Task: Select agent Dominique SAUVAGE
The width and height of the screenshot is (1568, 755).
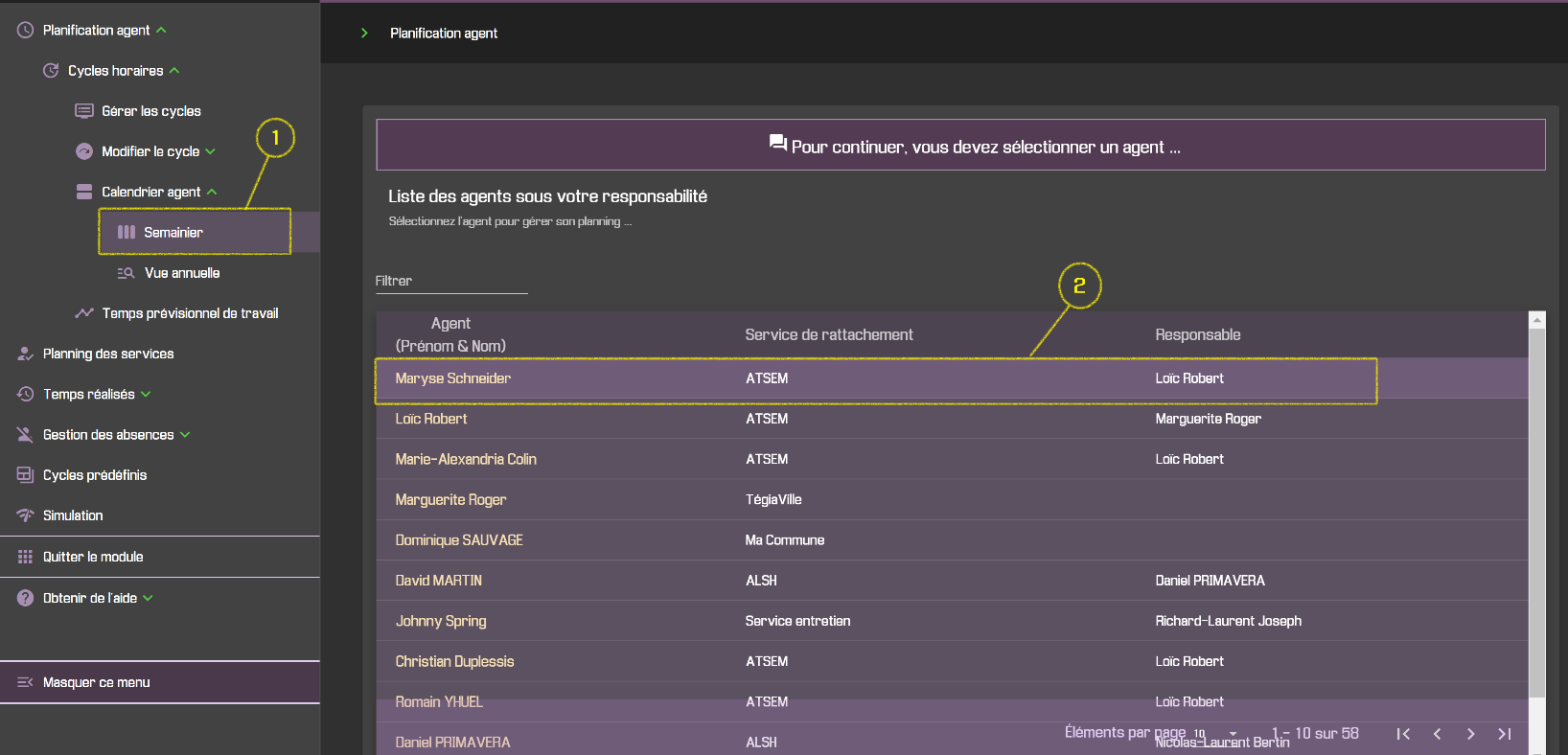Action: click(x=459, y=540)
